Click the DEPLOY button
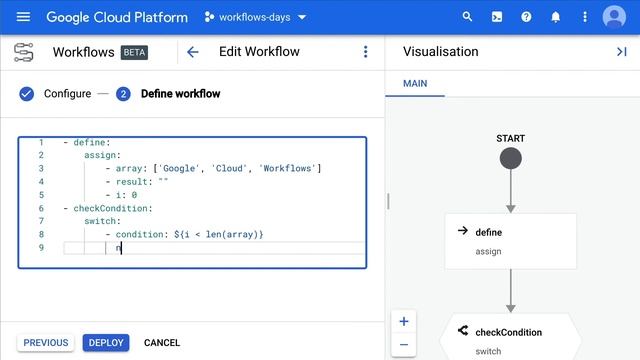Image resolution: width=640 pixels, height=360 pixels. tap(106, 342)
